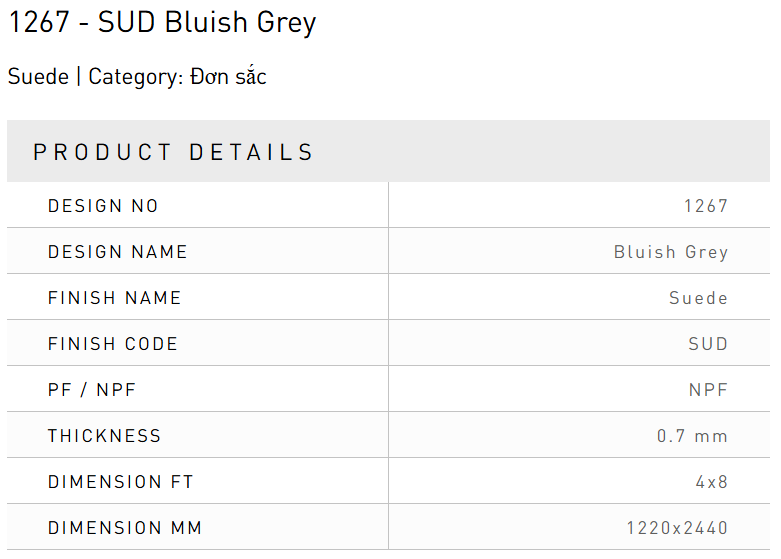Click the Suede text below the title
This screenshot has height=559, width=781.
[x=38, y=77]
